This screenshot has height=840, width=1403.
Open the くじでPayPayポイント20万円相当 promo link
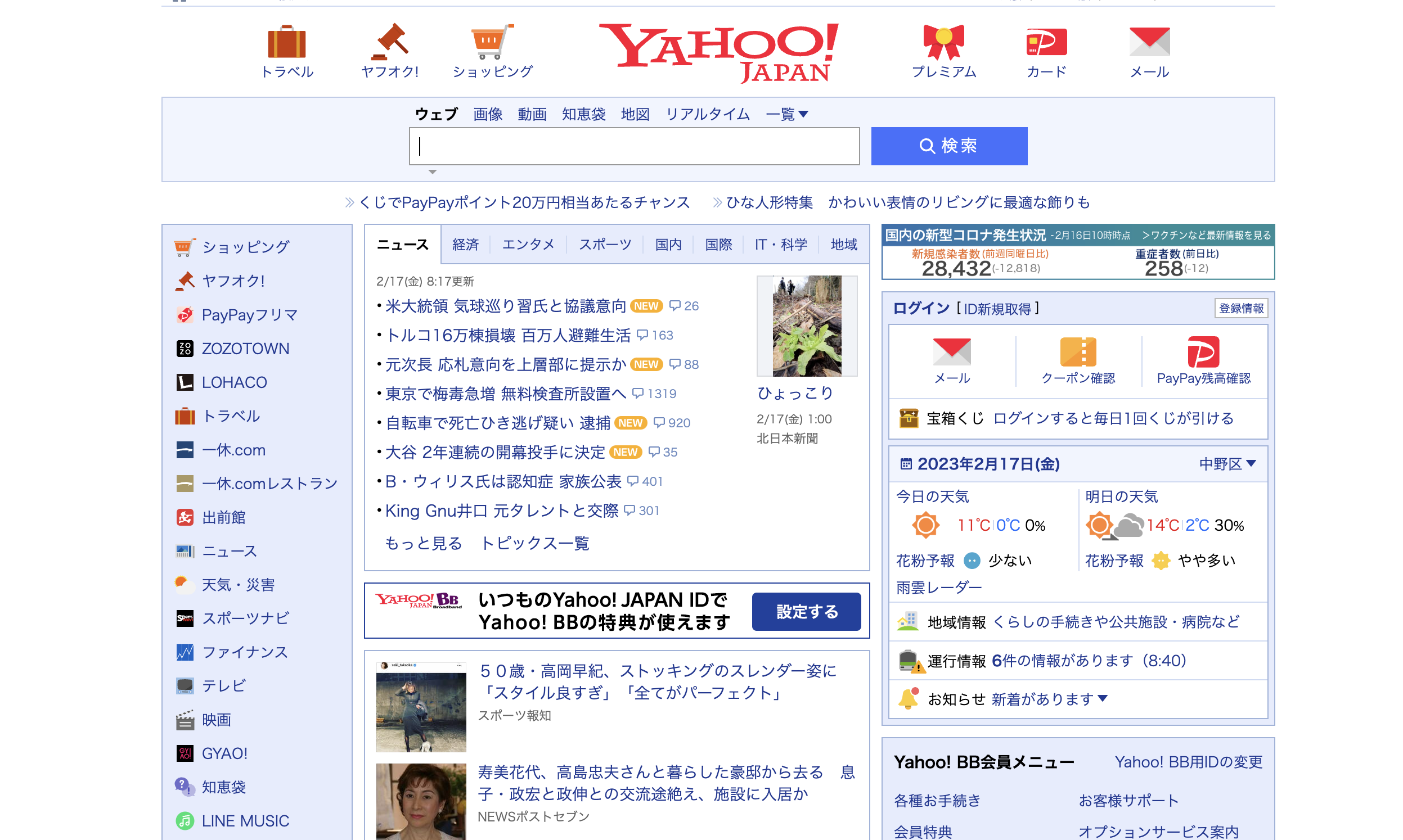tap(524, 202)
